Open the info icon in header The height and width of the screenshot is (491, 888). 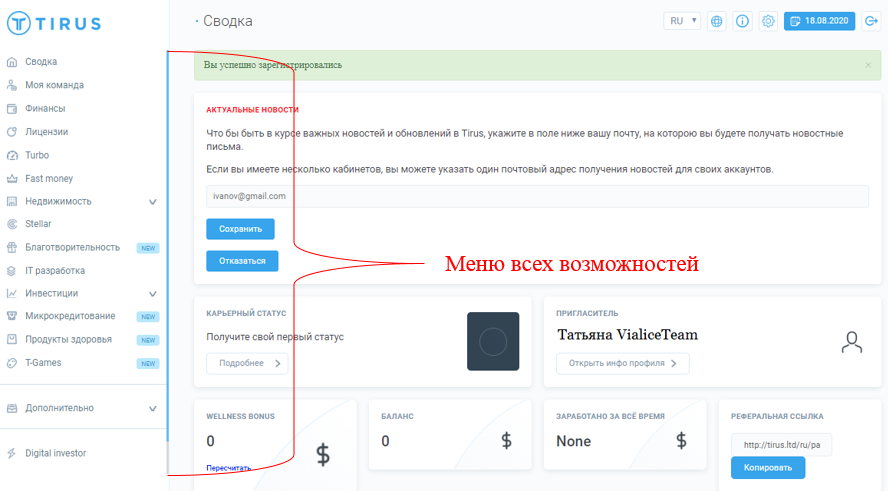click(742, 21)
